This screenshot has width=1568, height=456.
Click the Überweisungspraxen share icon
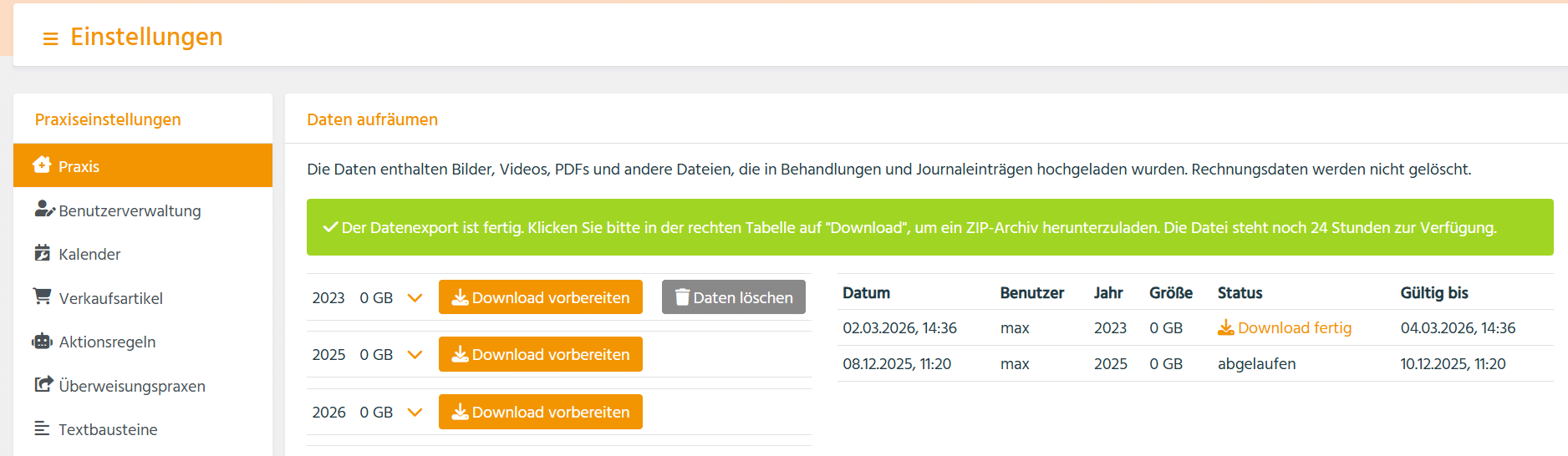coord(43,385)
